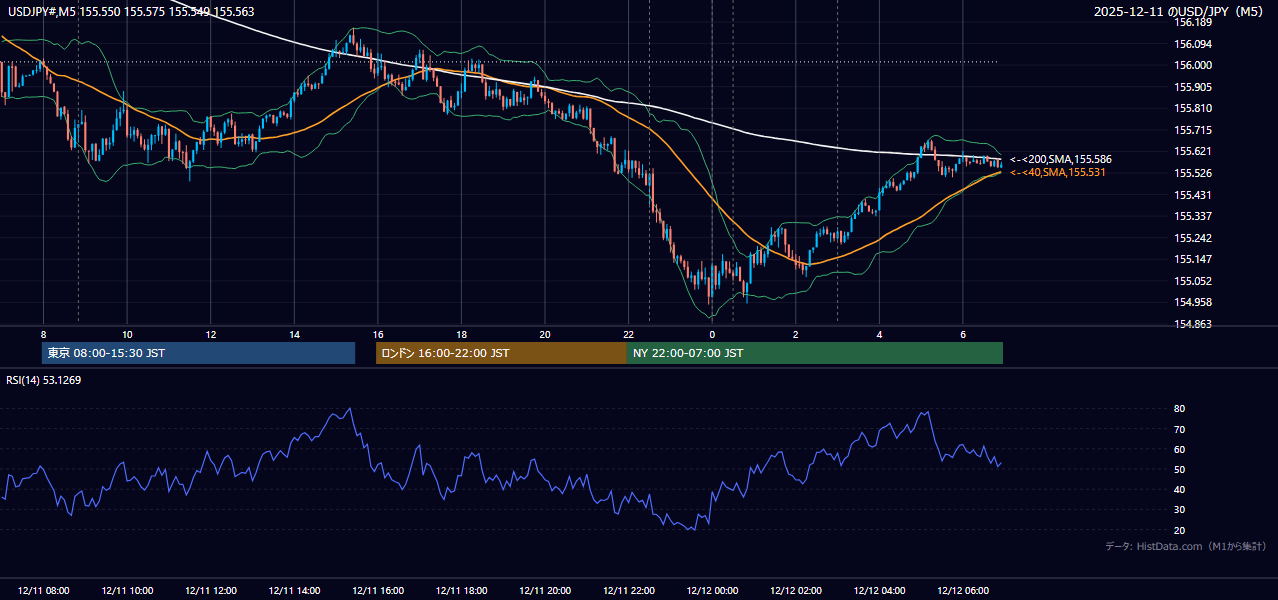Click the RSI scale value 20
Screen dimensions: 1278x600
pyautogui.click(x=1180, y=530)
